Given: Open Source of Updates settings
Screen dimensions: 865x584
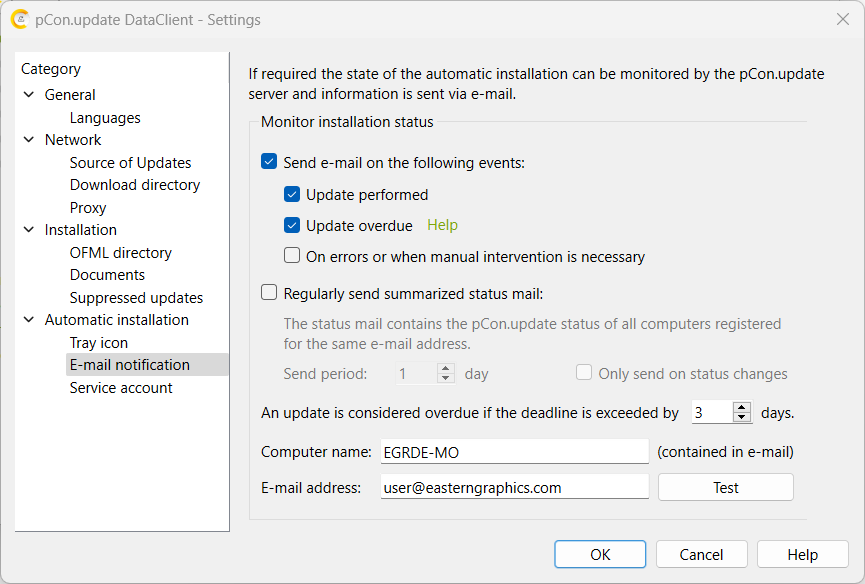Looking at the screenshot, I should pyautogui.click(x=130, y=163).
